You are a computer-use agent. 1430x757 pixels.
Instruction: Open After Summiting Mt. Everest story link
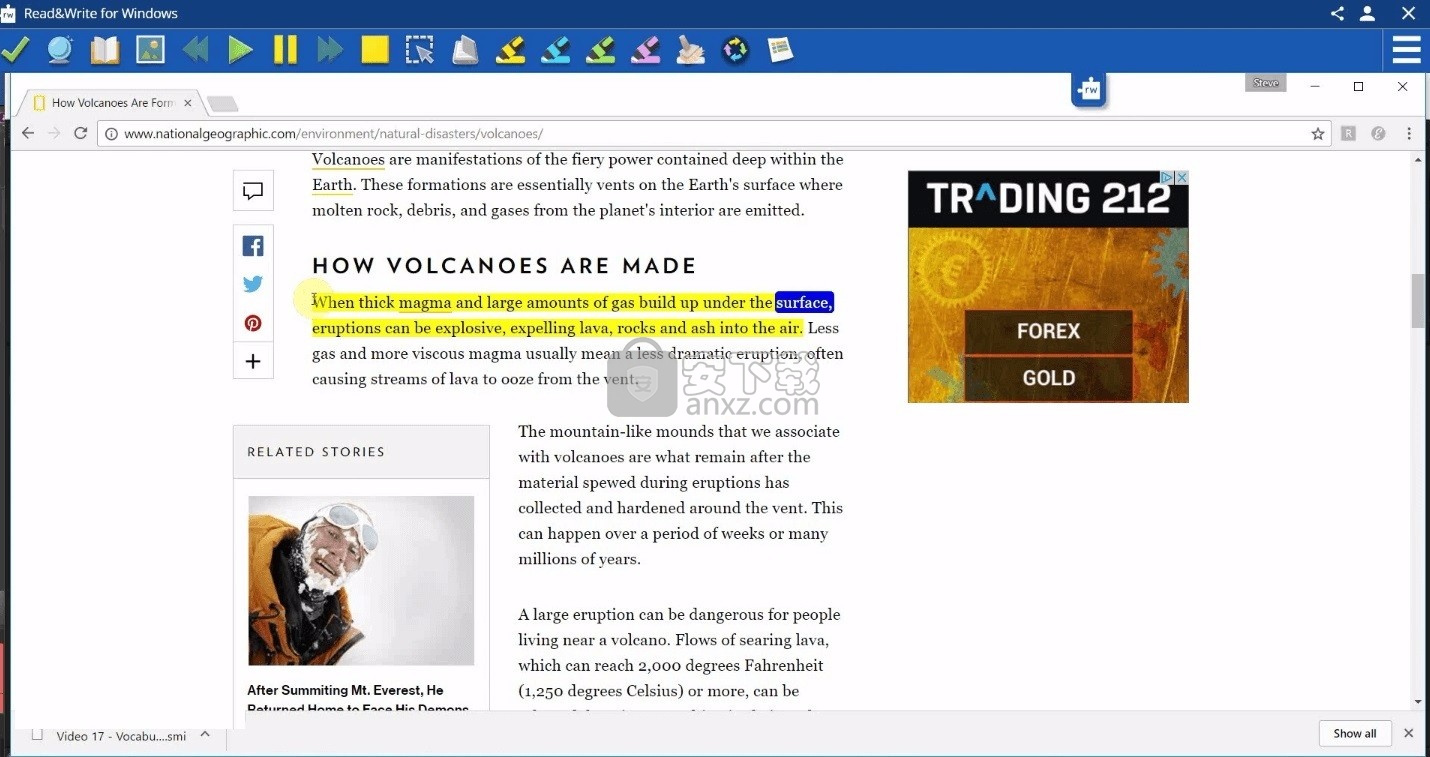358,698
